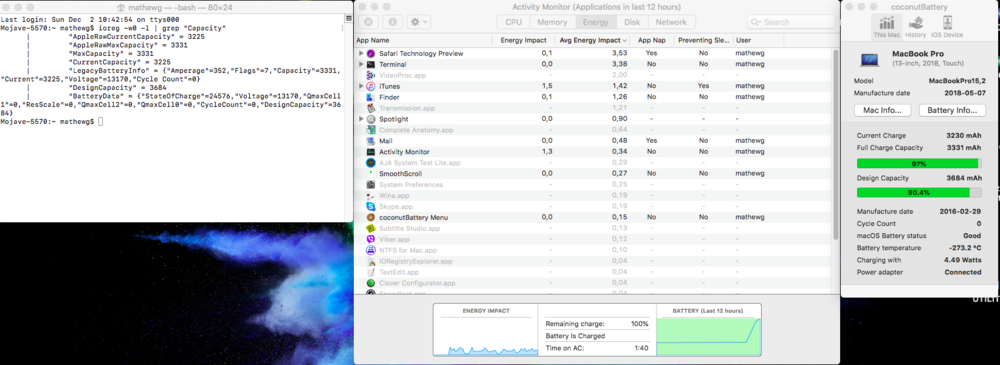Sort by App Nap column header
Screen dimensions: 1000x365
point(651,40)
